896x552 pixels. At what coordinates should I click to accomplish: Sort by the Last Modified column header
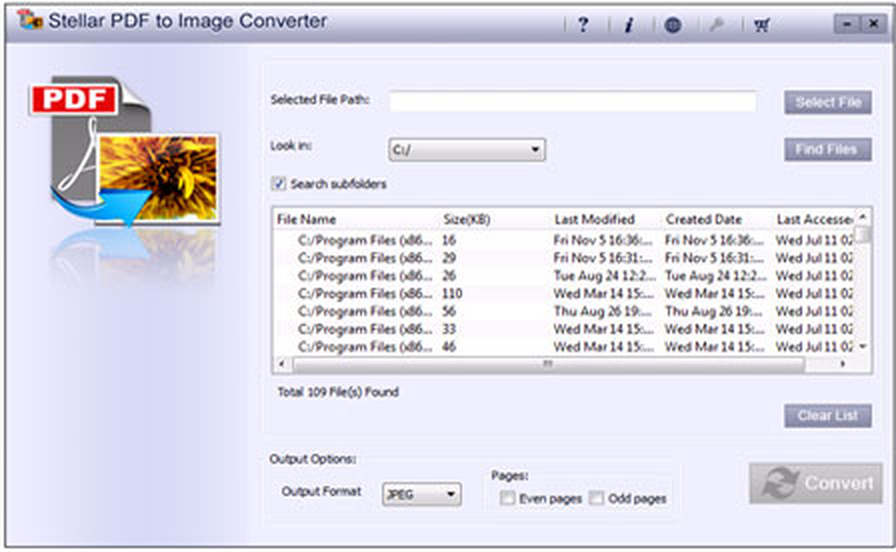coord(594,219)
